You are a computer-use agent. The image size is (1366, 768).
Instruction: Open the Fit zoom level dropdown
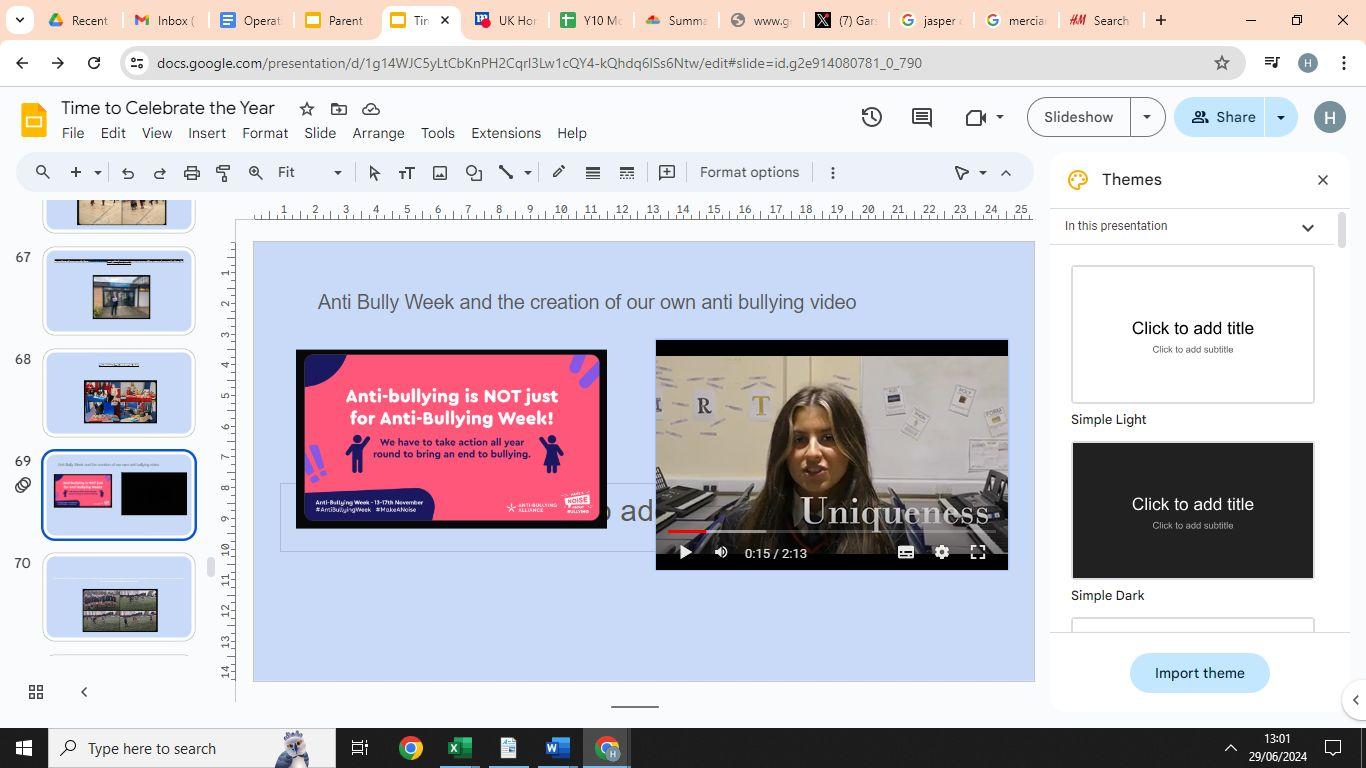(310, 173)
